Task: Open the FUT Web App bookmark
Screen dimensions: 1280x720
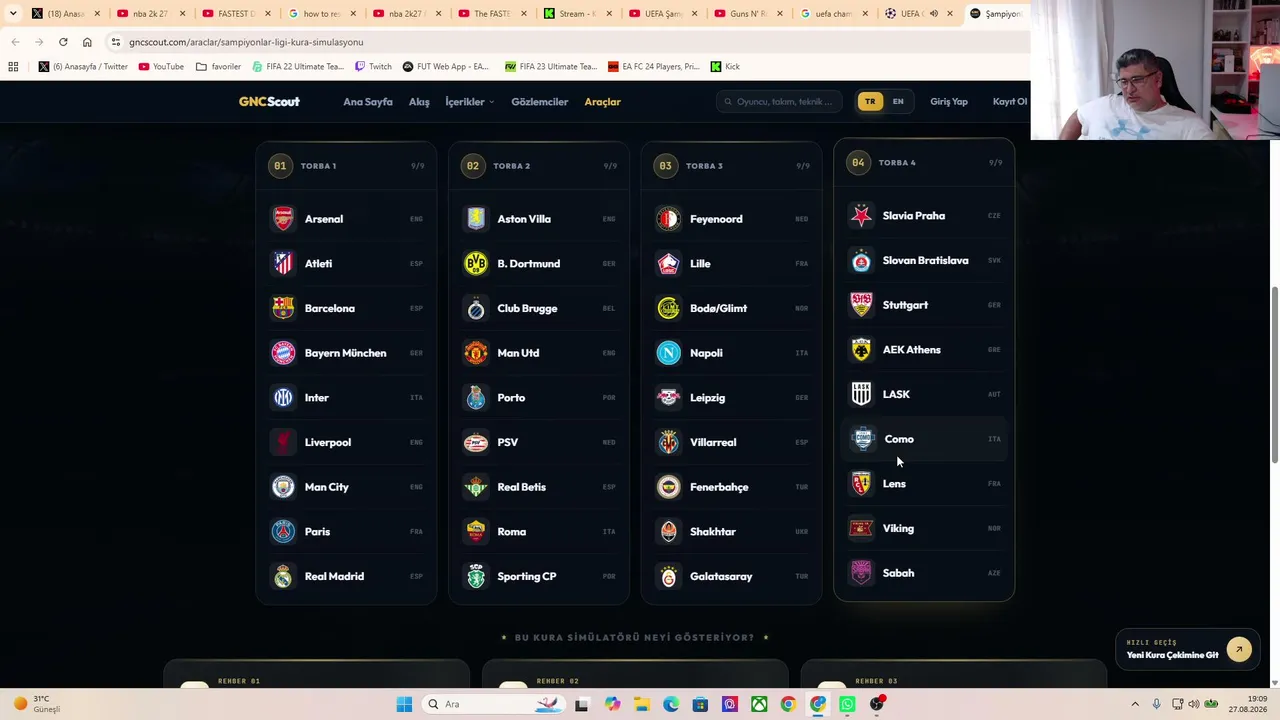Action: point(445,67)
